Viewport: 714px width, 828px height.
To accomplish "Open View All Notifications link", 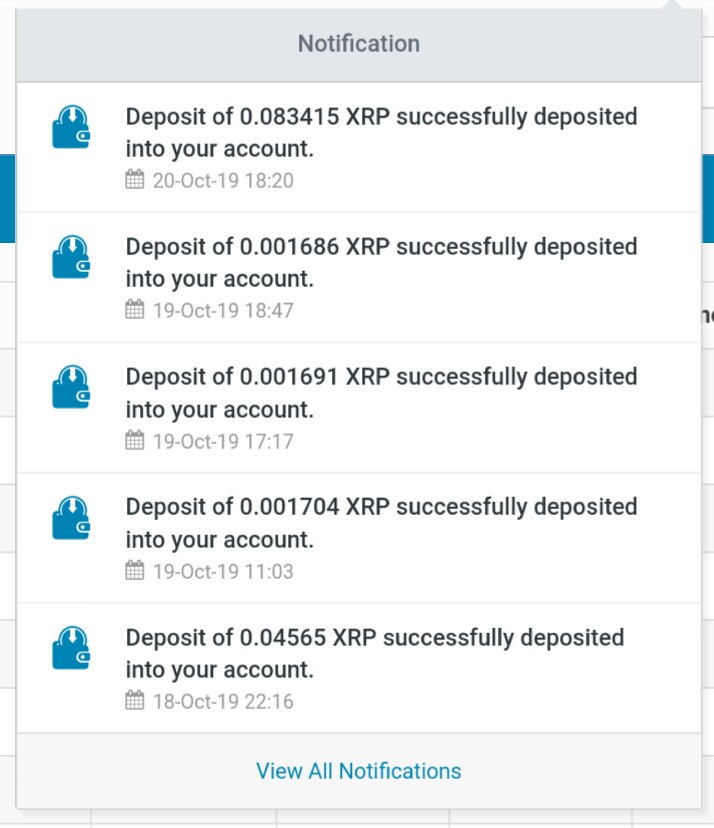I will coord(359,771).
